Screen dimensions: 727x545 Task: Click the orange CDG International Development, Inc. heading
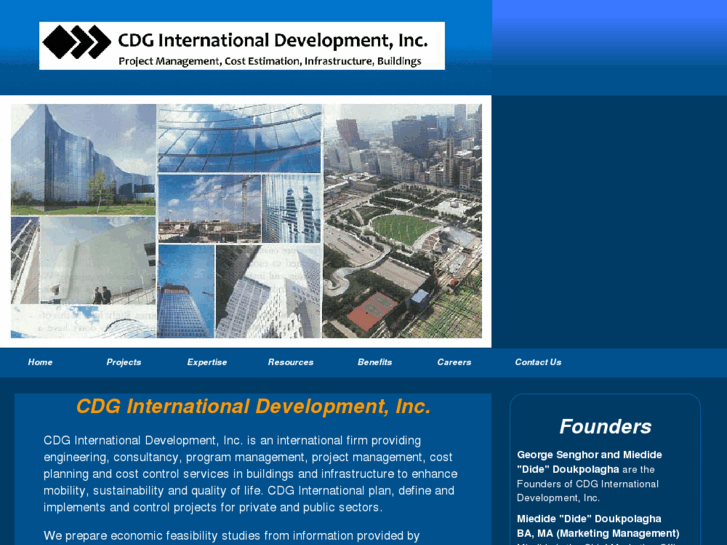coord(253,406)
